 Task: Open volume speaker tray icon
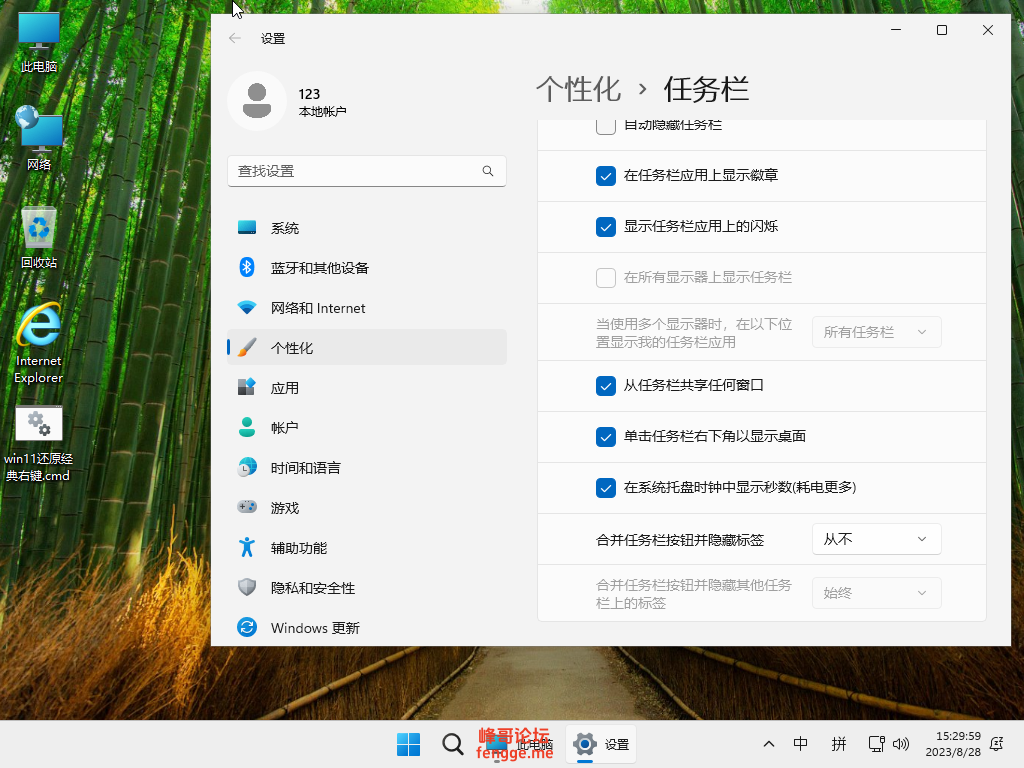tap(901, 744)
